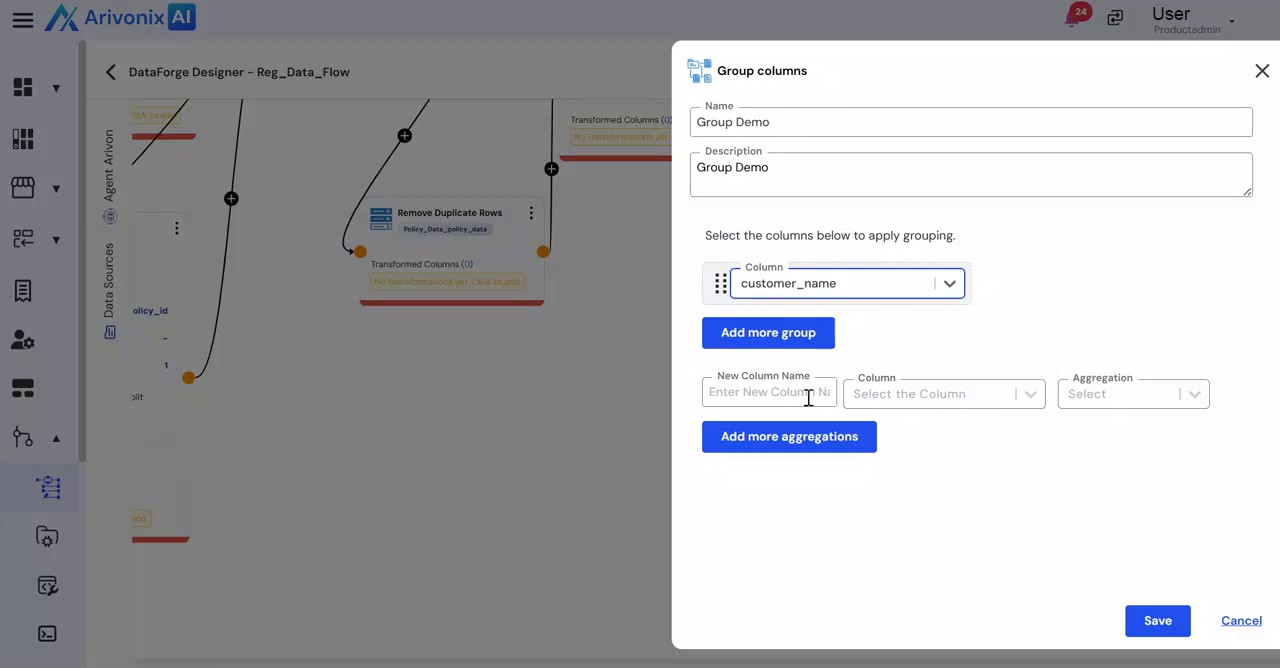Click the Cancel link
This screenshot has height=668, width=1280.
(x=1241, y=621)
